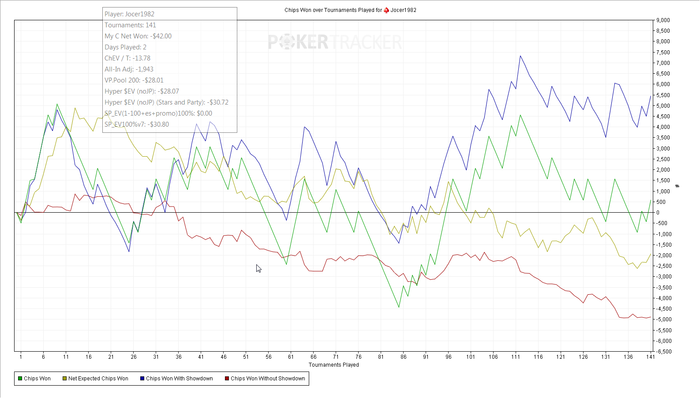This screenshot has width=700, height=398.
Task: Click the 9,000 y-axis value
Action: (x=663, y=20)
